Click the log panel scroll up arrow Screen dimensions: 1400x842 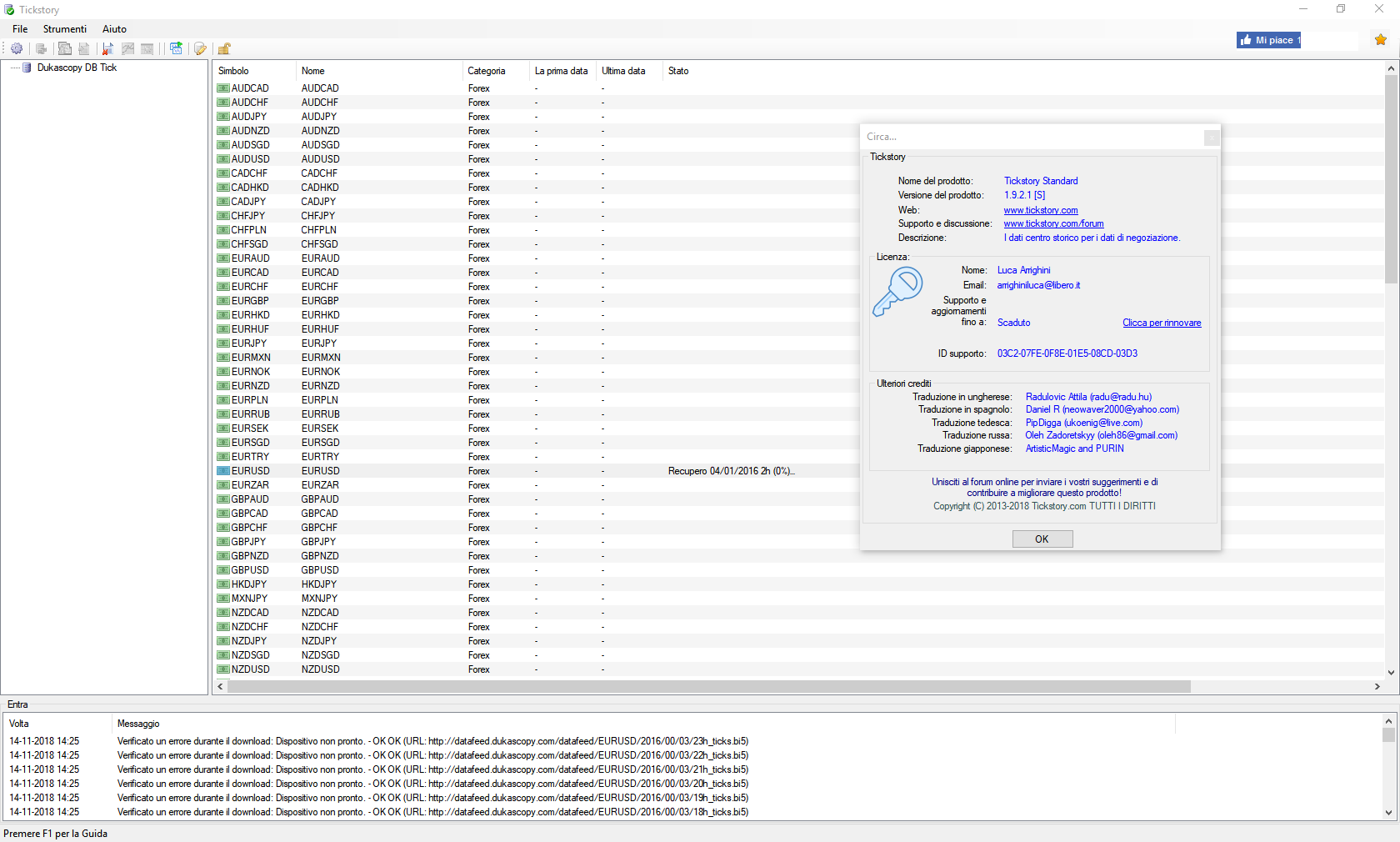pyautogui.click(x=1388, y=721)
